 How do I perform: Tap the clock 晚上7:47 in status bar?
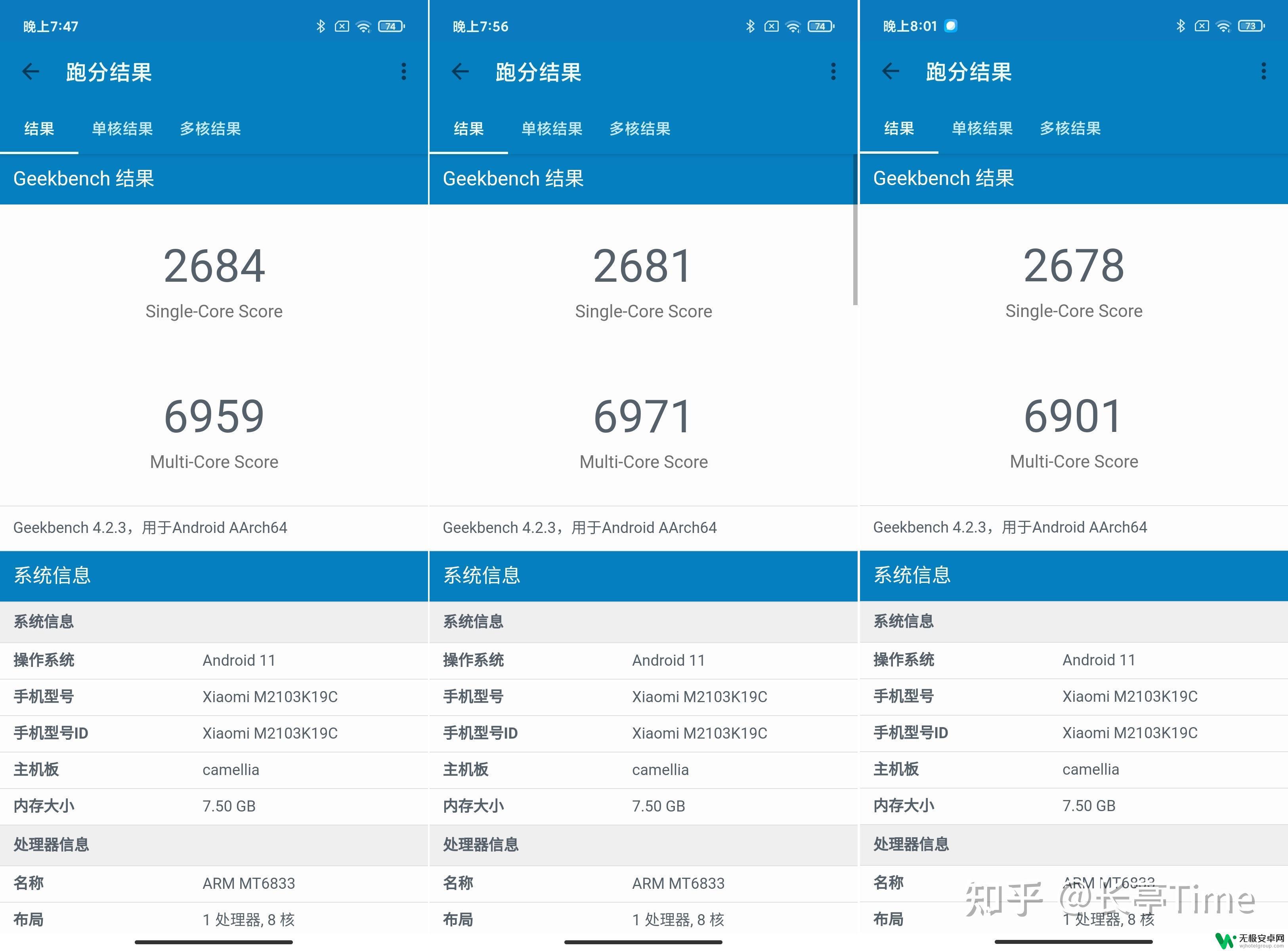click(x=51, y=27)
